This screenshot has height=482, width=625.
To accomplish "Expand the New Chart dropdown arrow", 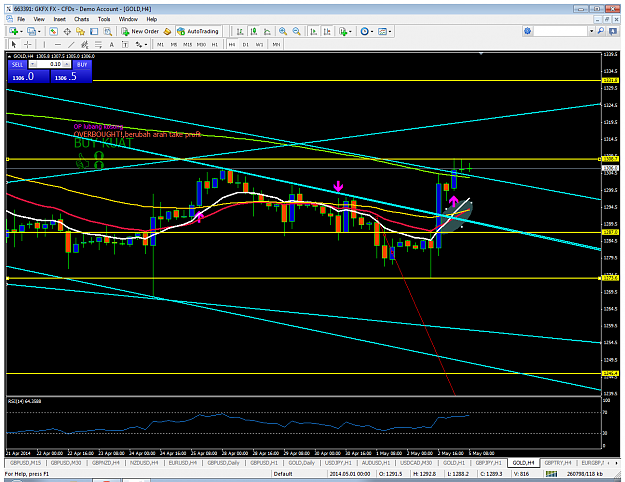I will [x=21, y=31].
